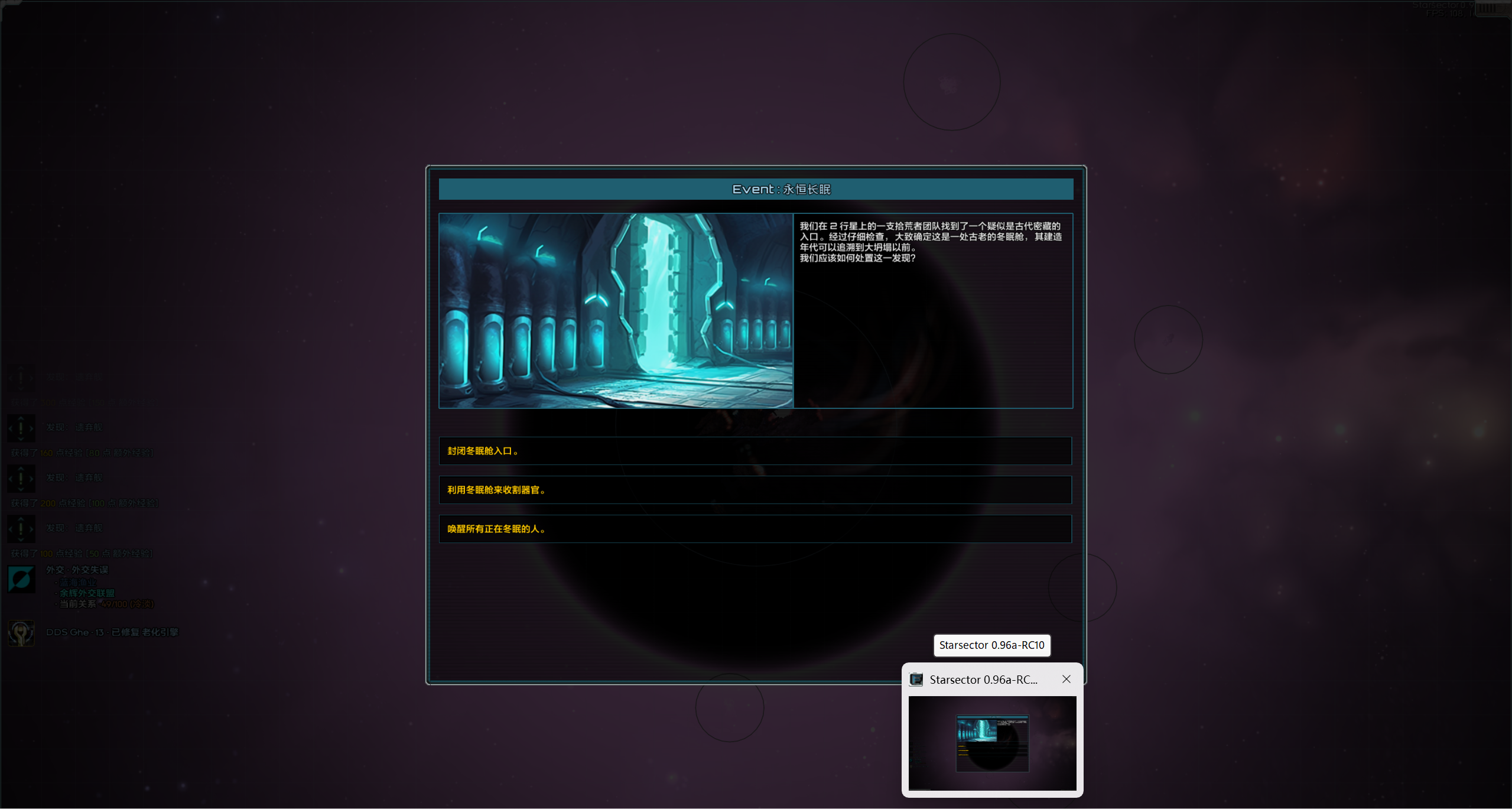Viewport: 1512px width, 809px height.
Task: Click the derelict discovery icon above the 100 XP message
Action: pyautogui.click(x=21, y=528)
